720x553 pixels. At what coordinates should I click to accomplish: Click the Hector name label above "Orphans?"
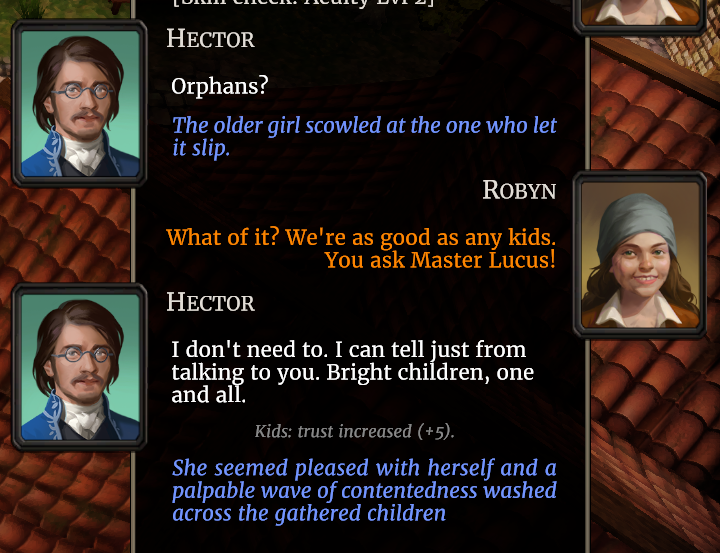coord(210,39)
